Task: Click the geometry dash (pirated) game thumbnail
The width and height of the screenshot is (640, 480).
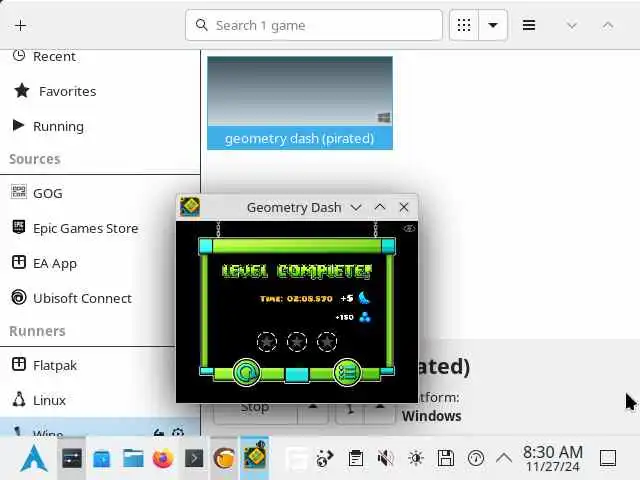Action: point(300,91)
